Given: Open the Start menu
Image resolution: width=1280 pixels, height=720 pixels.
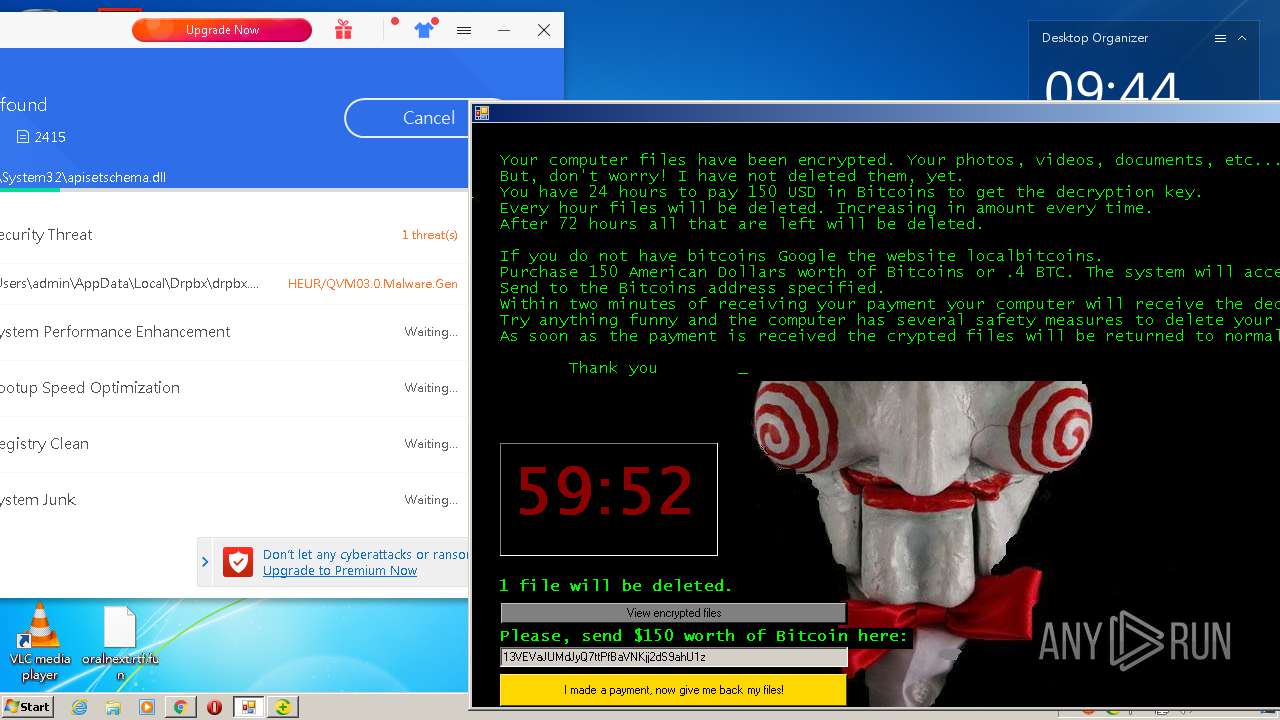Looking at the screenshot, I should [27, 707].
